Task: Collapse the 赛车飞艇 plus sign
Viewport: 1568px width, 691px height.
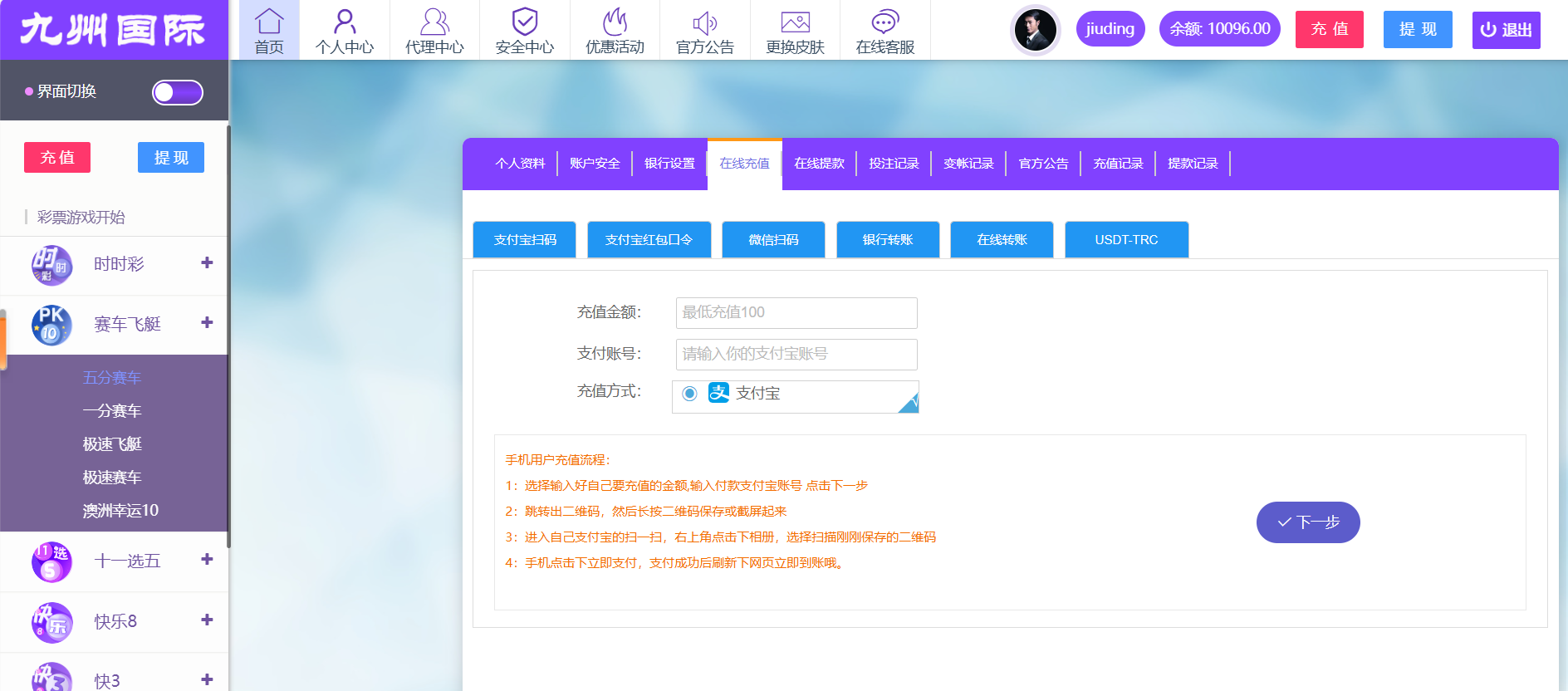Action: point(207,322)
